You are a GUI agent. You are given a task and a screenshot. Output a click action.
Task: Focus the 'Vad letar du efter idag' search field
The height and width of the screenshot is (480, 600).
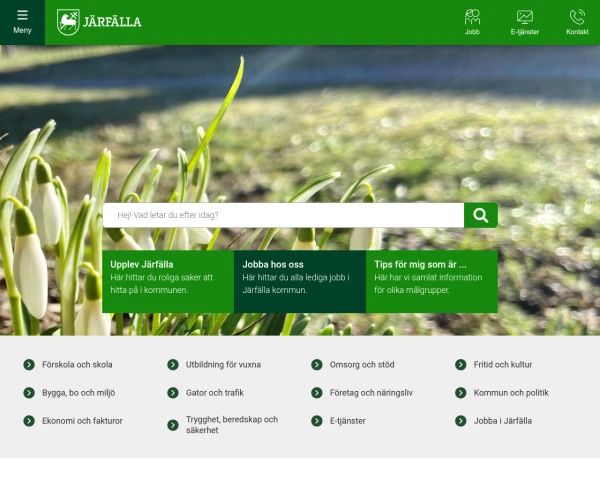283,215
